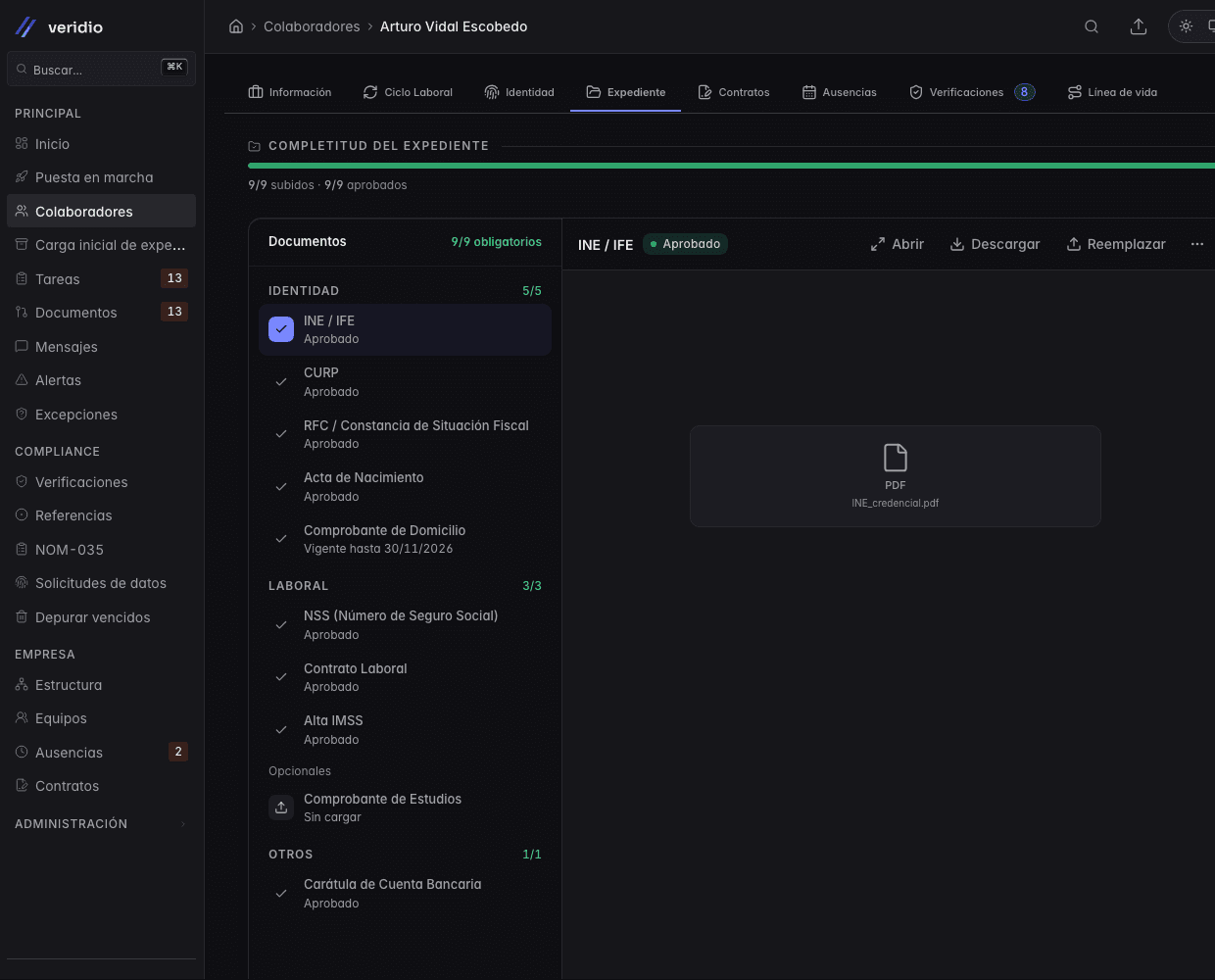
Task: Click the upload icon in the header
Action: tap(1139, 26)
